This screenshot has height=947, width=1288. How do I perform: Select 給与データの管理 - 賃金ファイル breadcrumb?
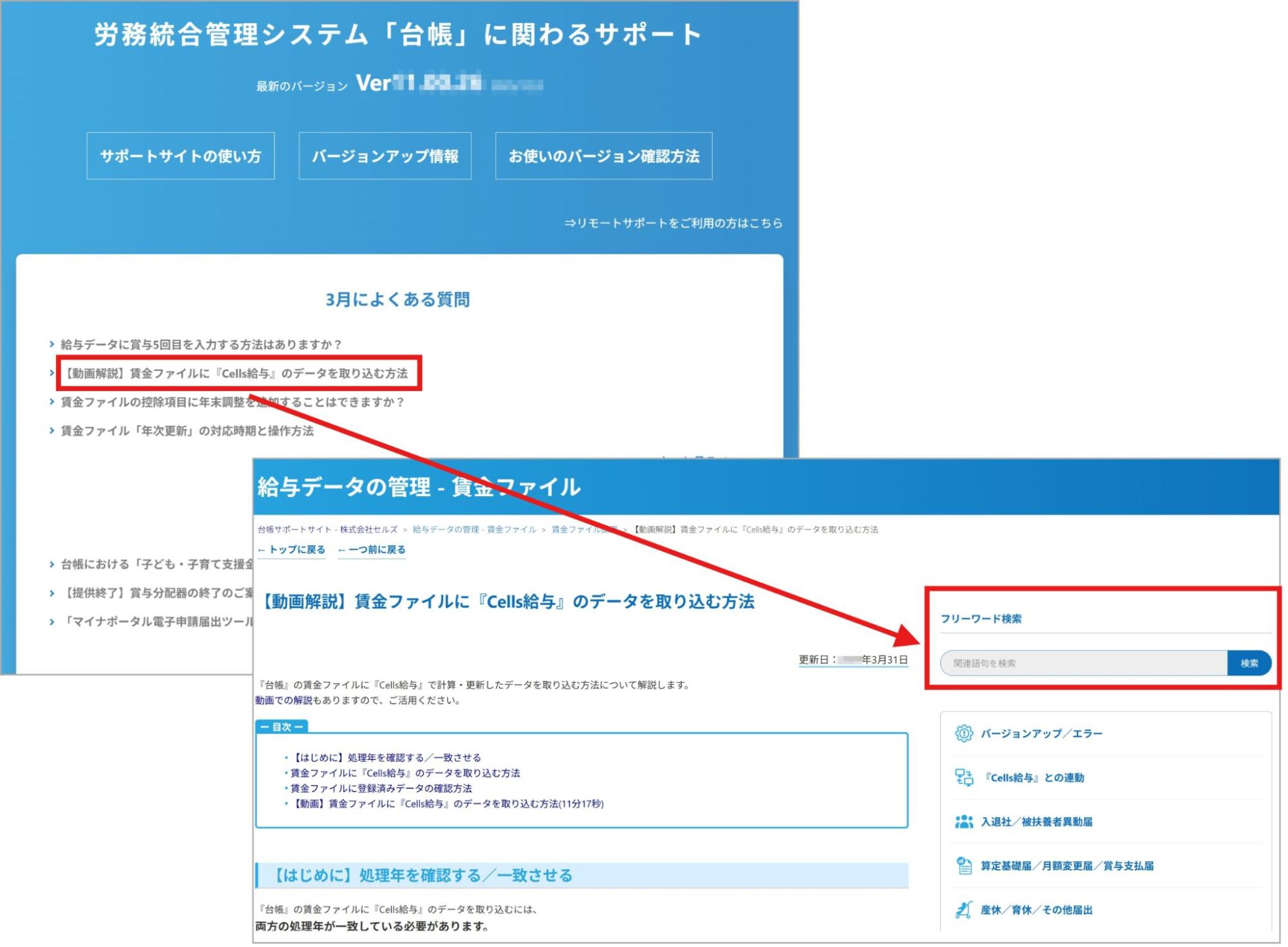[x=474, y=530]
